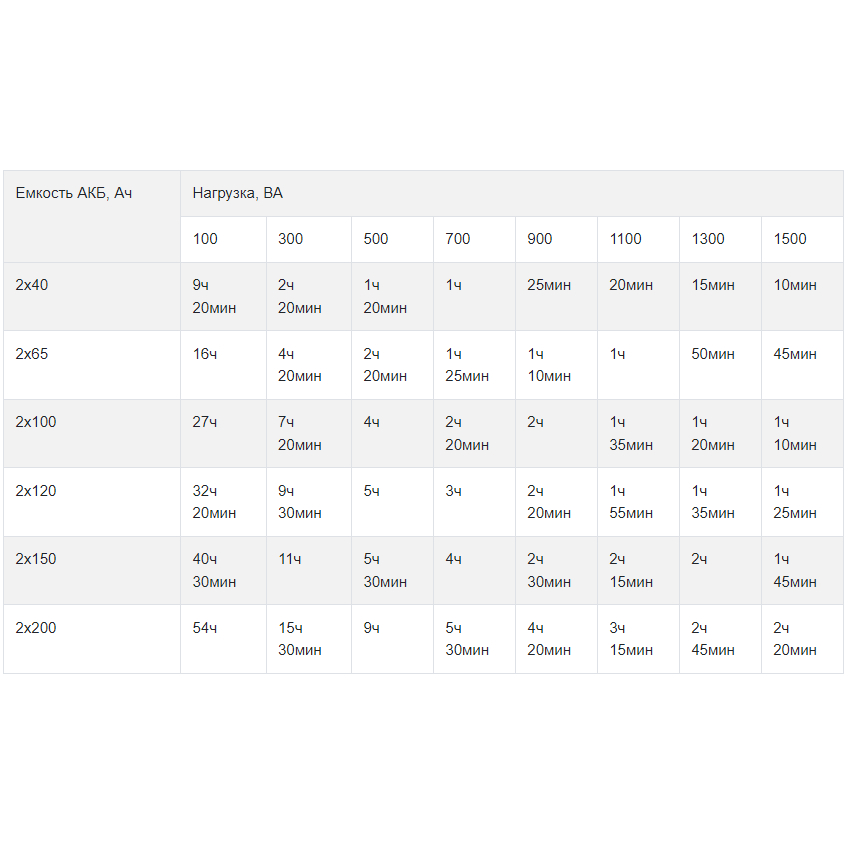Viewport: 848px width, 848px height.
Task: Select the 1500 load column header
Action: coord(802,240)
